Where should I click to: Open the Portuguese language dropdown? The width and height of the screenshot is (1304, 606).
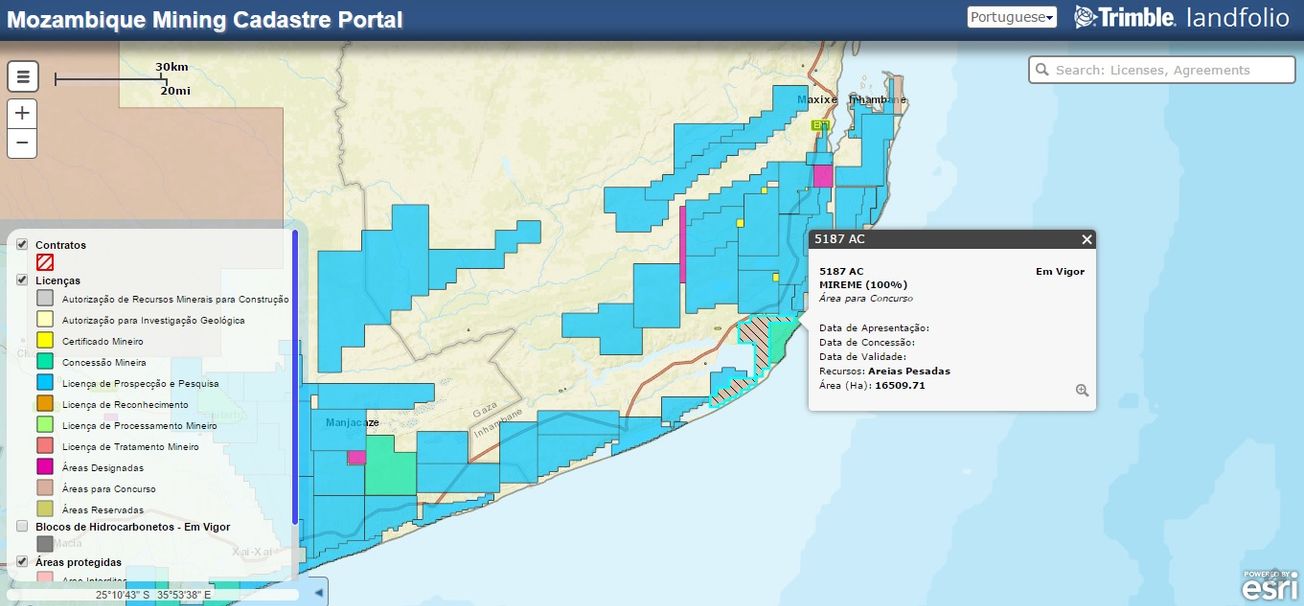pyautogui.click(x=1012, y=17)
